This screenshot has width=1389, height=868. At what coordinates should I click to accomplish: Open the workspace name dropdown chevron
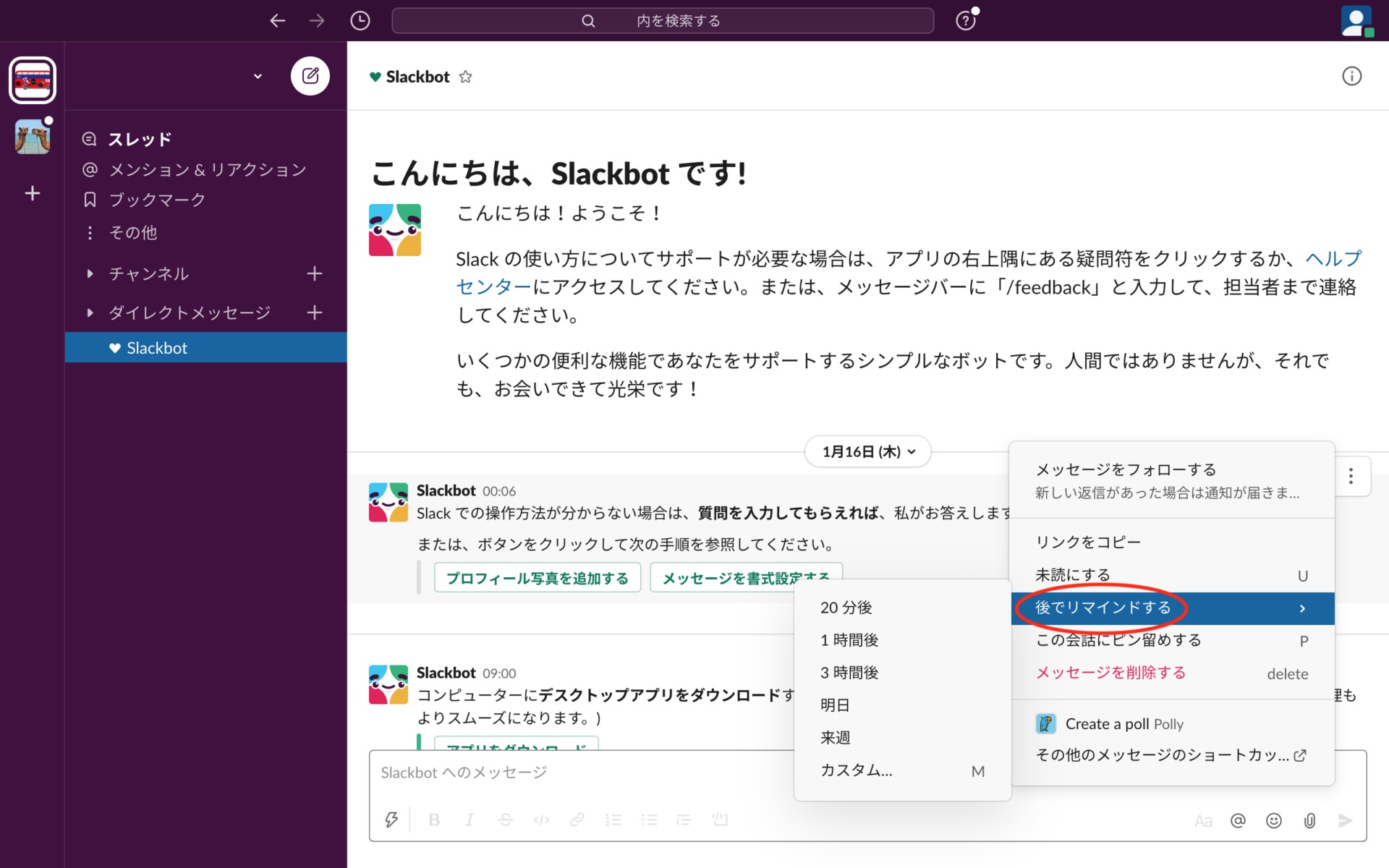pos(258,76)
